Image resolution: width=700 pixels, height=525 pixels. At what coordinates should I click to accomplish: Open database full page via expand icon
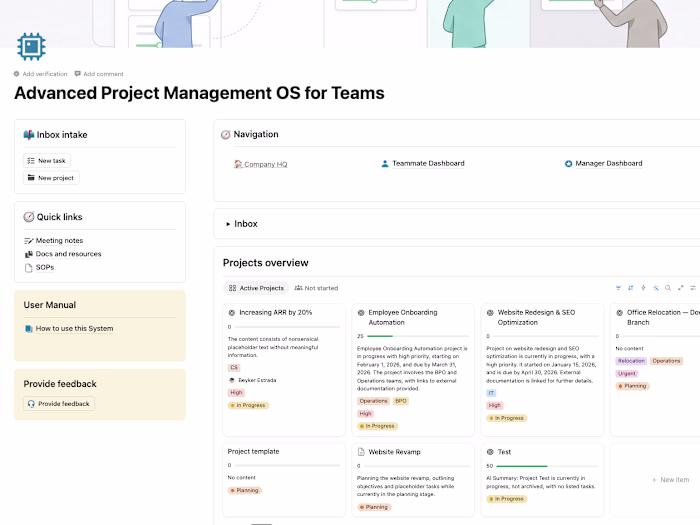click(x=680, y=288)
